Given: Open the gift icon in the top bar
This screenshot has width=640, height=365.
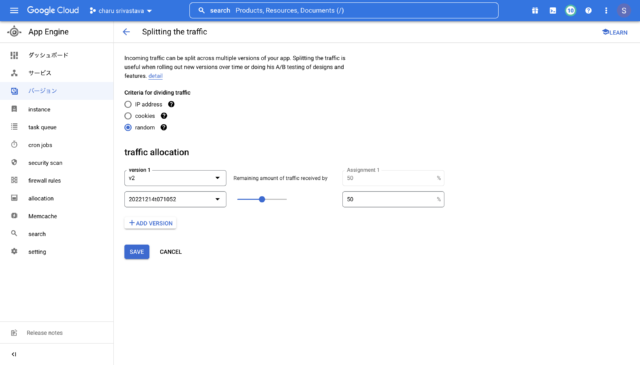Looking at the screenshot, I should (x=535, y=11).
